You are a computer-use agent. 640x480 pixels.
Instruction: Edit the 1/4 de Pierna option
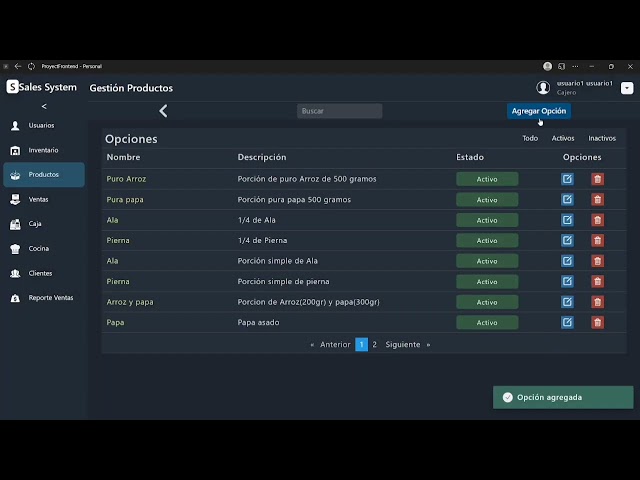[x=567, y=240]
